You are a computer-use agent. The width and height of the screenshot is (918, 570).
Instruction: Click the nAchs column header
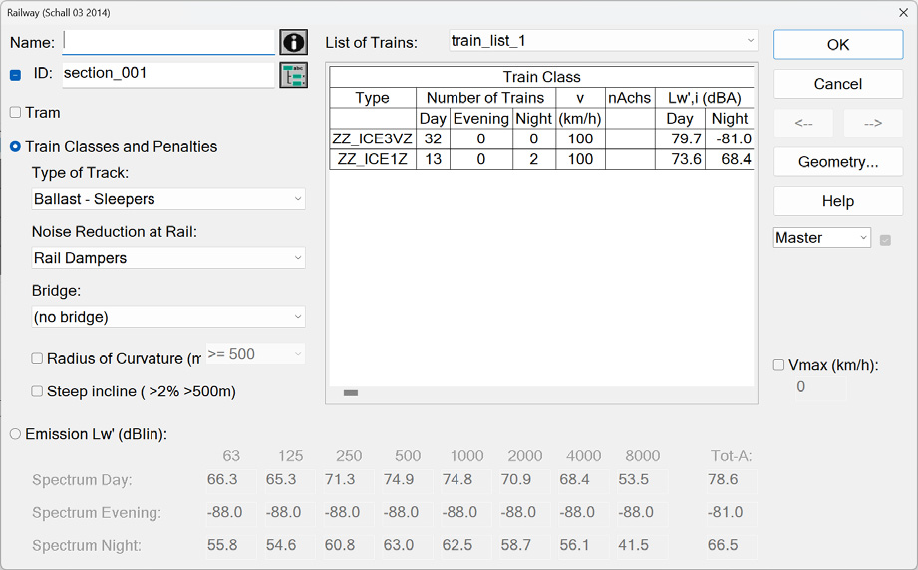(630, 98)
